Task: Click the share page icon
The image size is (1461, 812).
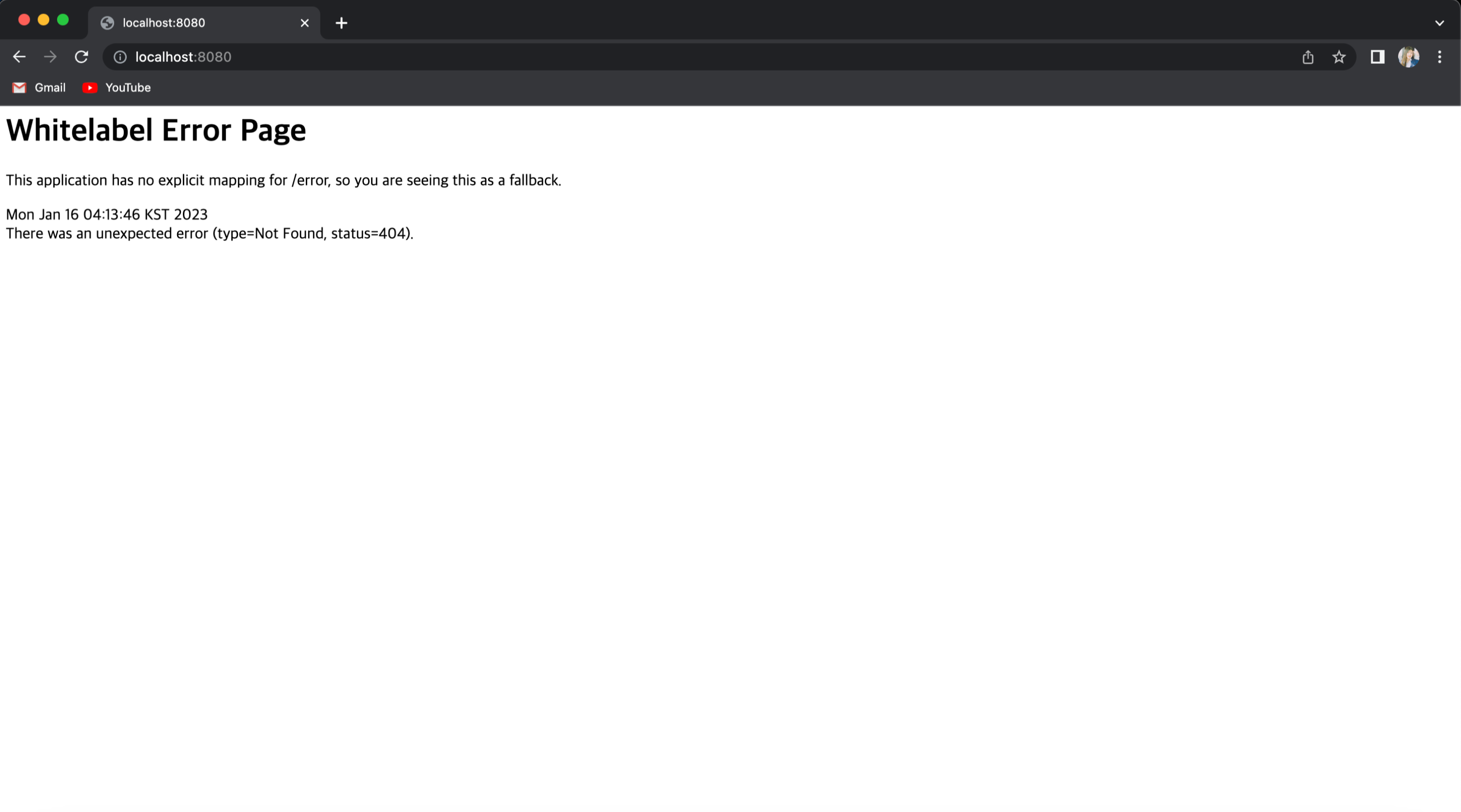Action: 1308,57
